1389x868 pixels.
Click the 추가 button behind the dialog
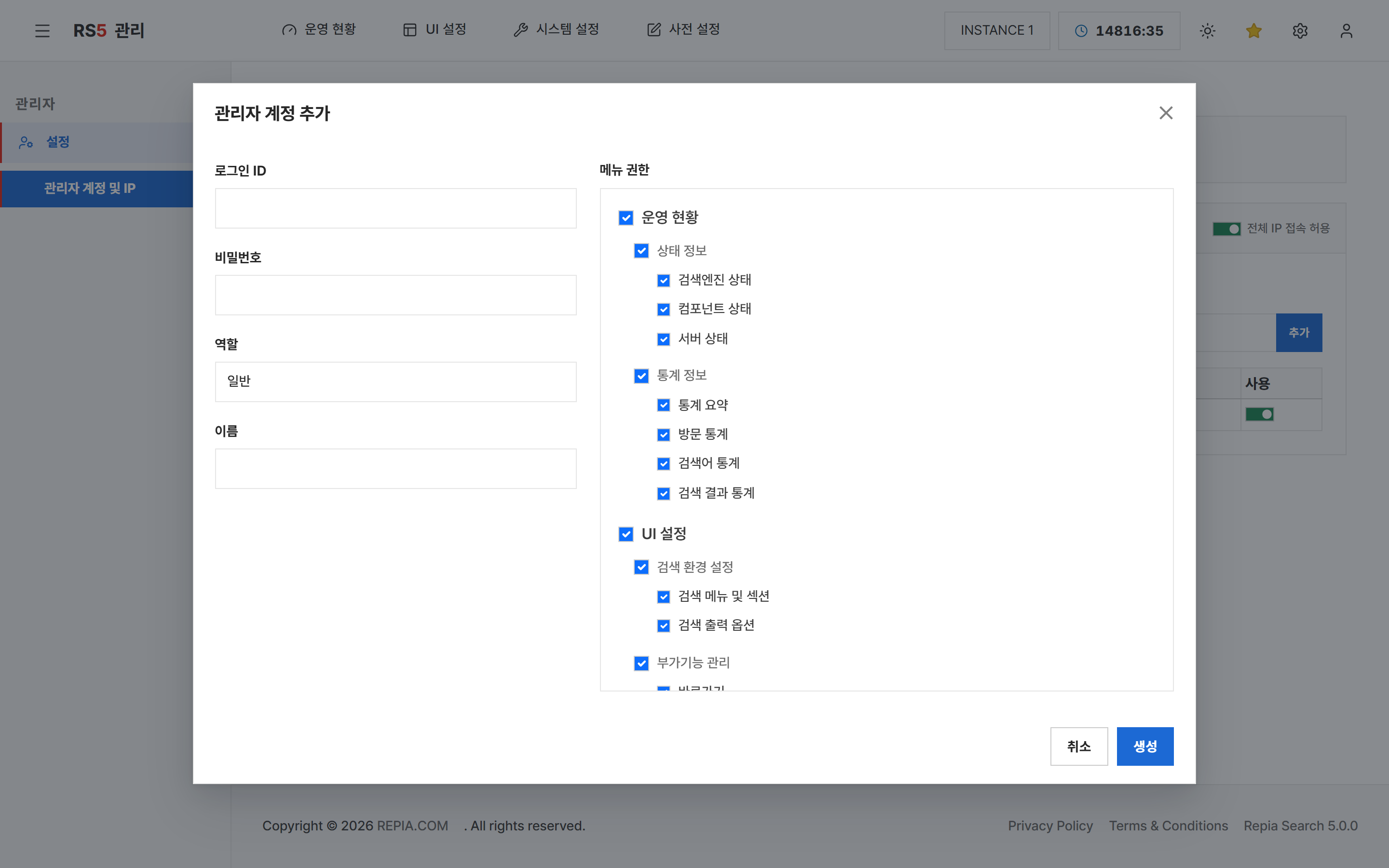coord(1299,332)
